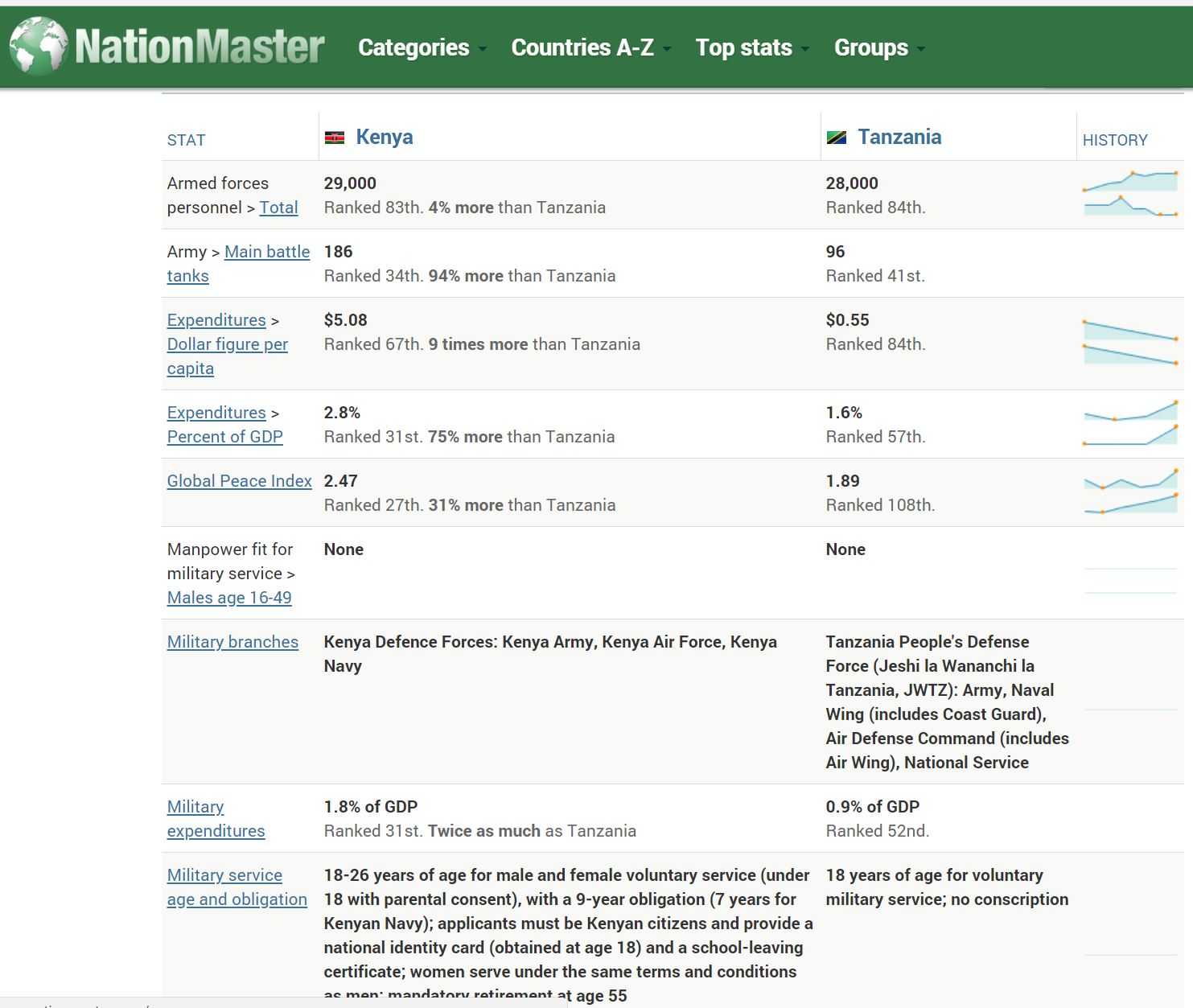1193x1008 pixels.
Task: Open the Top stats dropdown
Action: 752,47
